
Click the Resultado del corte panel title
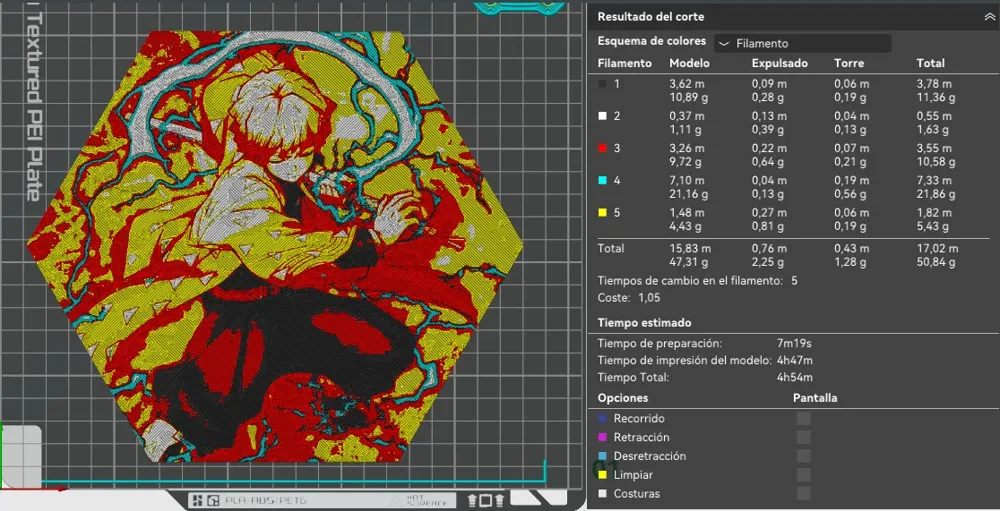point(651,17)
